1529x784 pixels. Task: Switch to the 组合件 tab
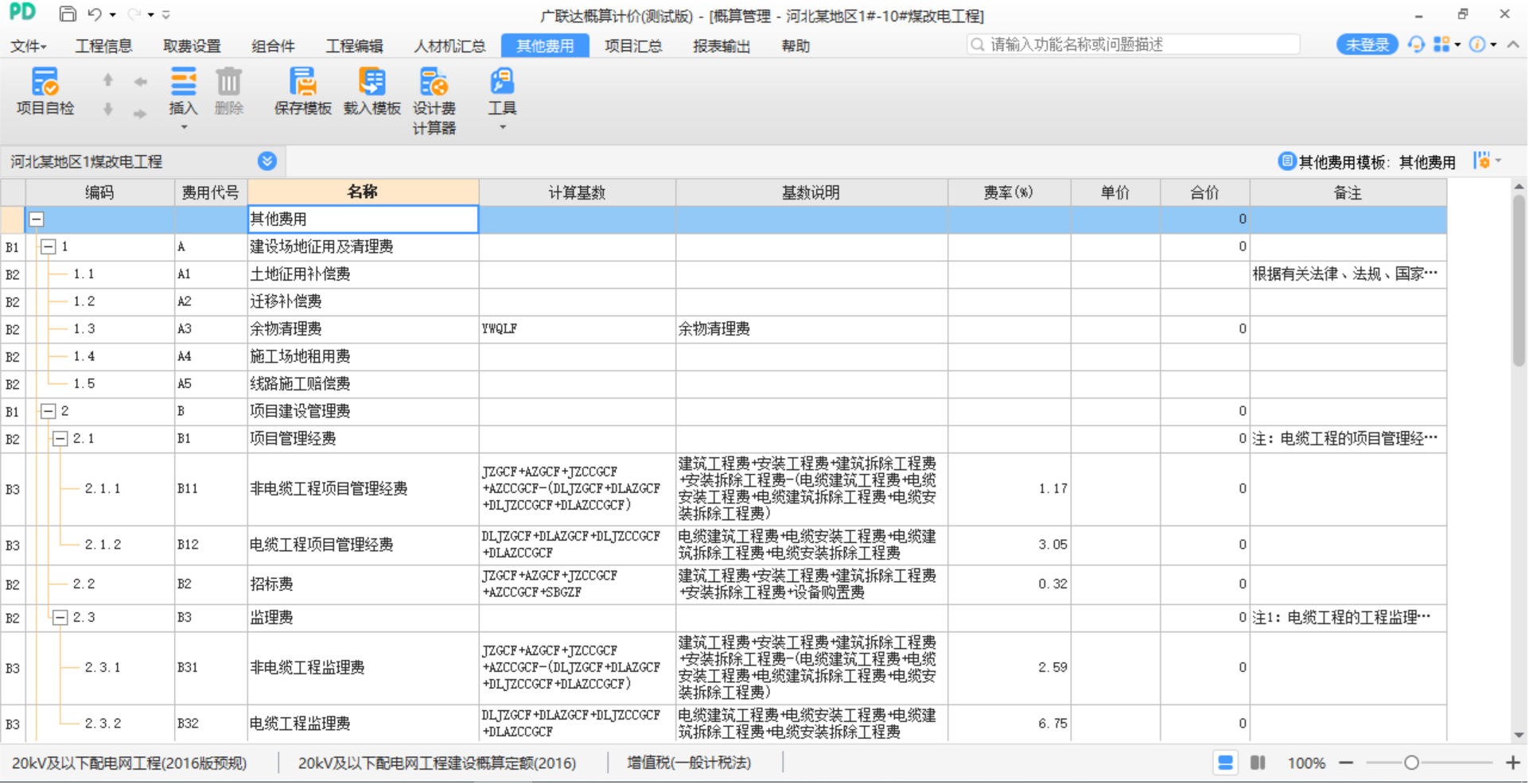point(273,46)
